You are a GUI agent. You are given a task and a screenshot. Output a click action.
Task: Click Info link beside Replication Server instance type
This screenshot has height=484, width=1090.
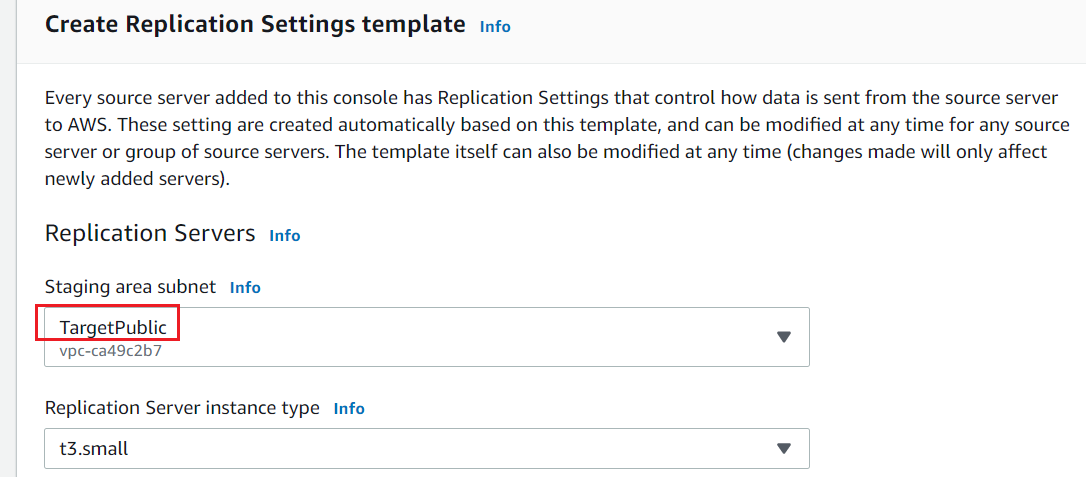coord(349,408)
